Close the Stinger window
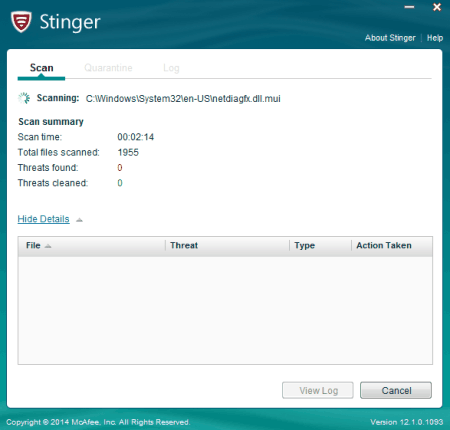The height and width of the screenshot is (430, 450). coord(437,7)
